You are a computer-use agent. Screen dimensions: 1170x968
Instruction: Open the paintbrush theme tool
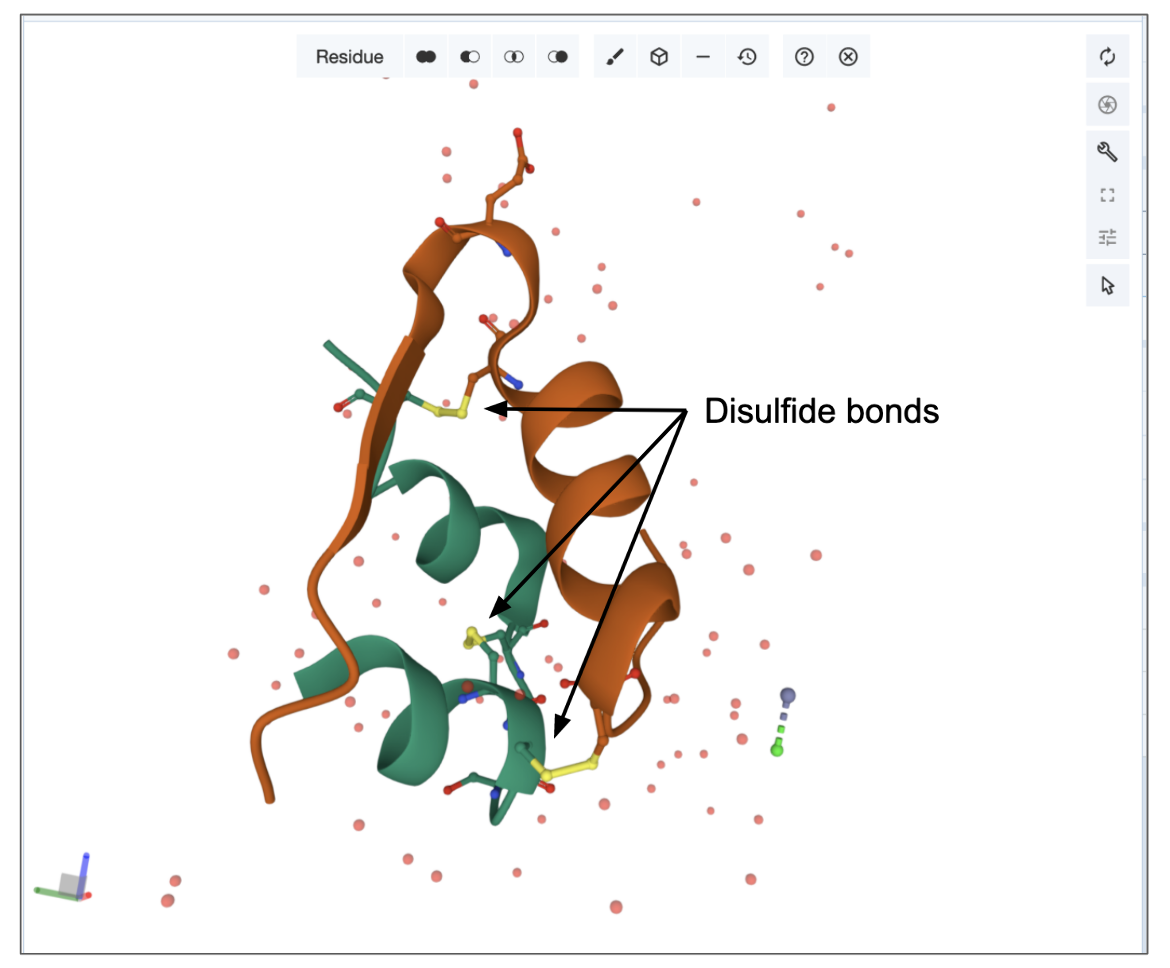click(x=615, y=57)
